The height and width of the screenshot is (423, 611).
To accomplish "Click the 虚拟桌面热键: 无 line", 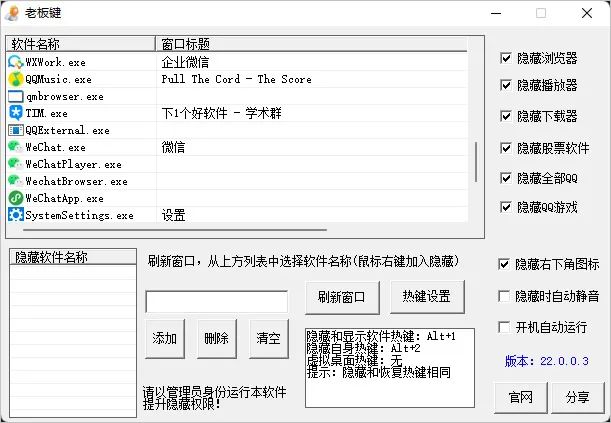I will point(354,360).
